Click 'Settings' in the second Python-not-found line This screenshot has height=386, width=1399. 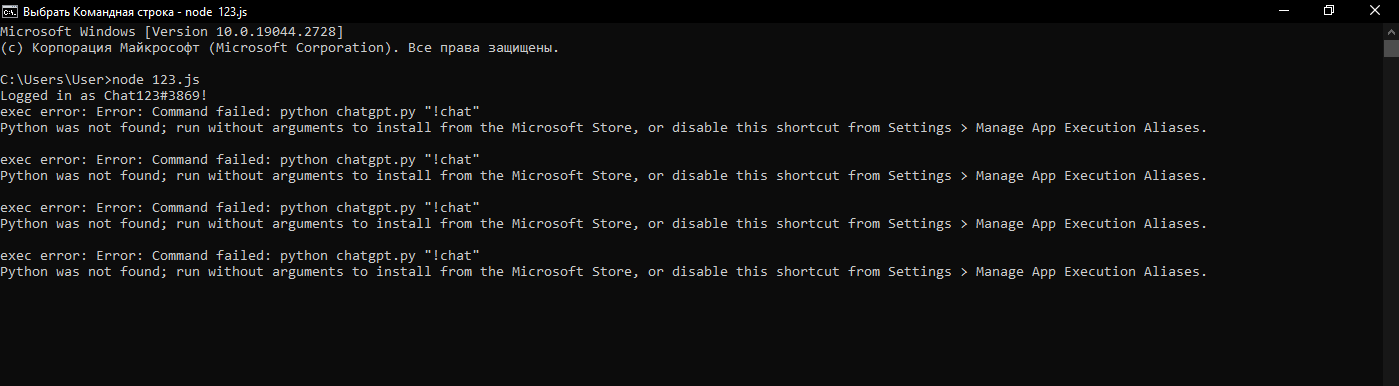920,176
